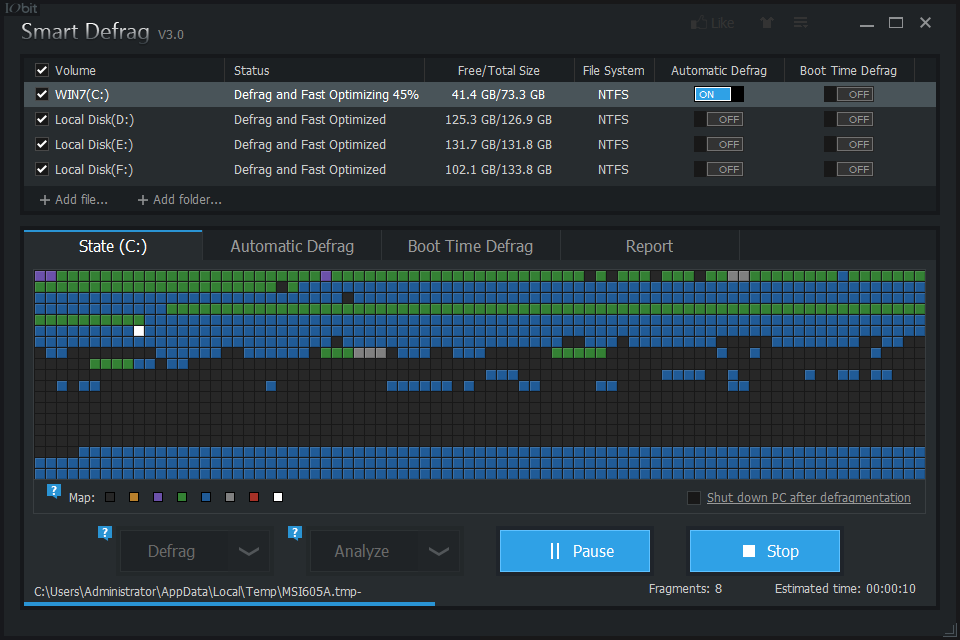Image resolution: width=960 pixels, height=640 pixels.
Task: Click the Like thumbs-up icon
Action: coord(699,23)
